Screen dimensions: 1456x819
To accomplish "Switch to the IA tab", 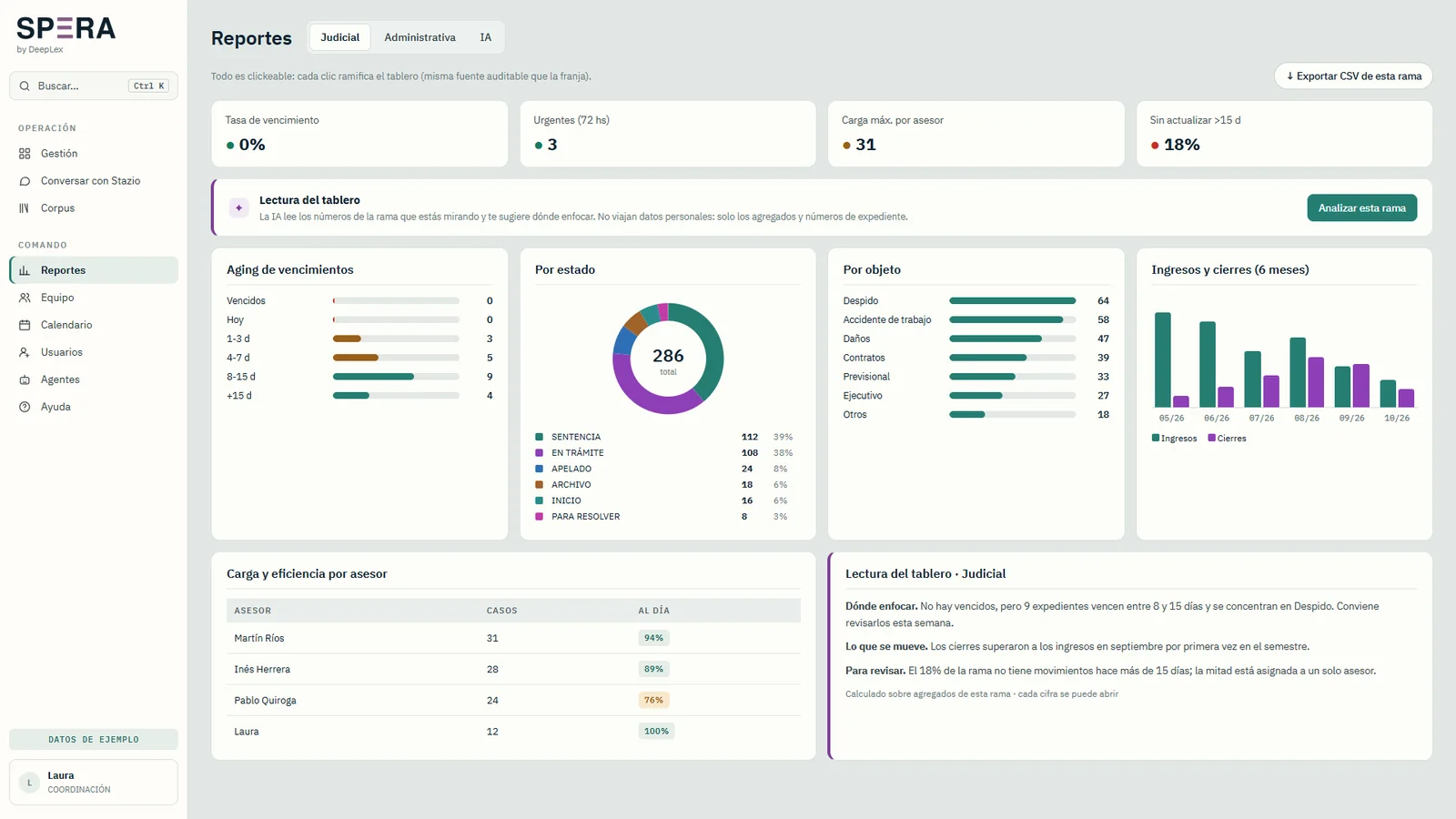I will (x=486, y=37).
